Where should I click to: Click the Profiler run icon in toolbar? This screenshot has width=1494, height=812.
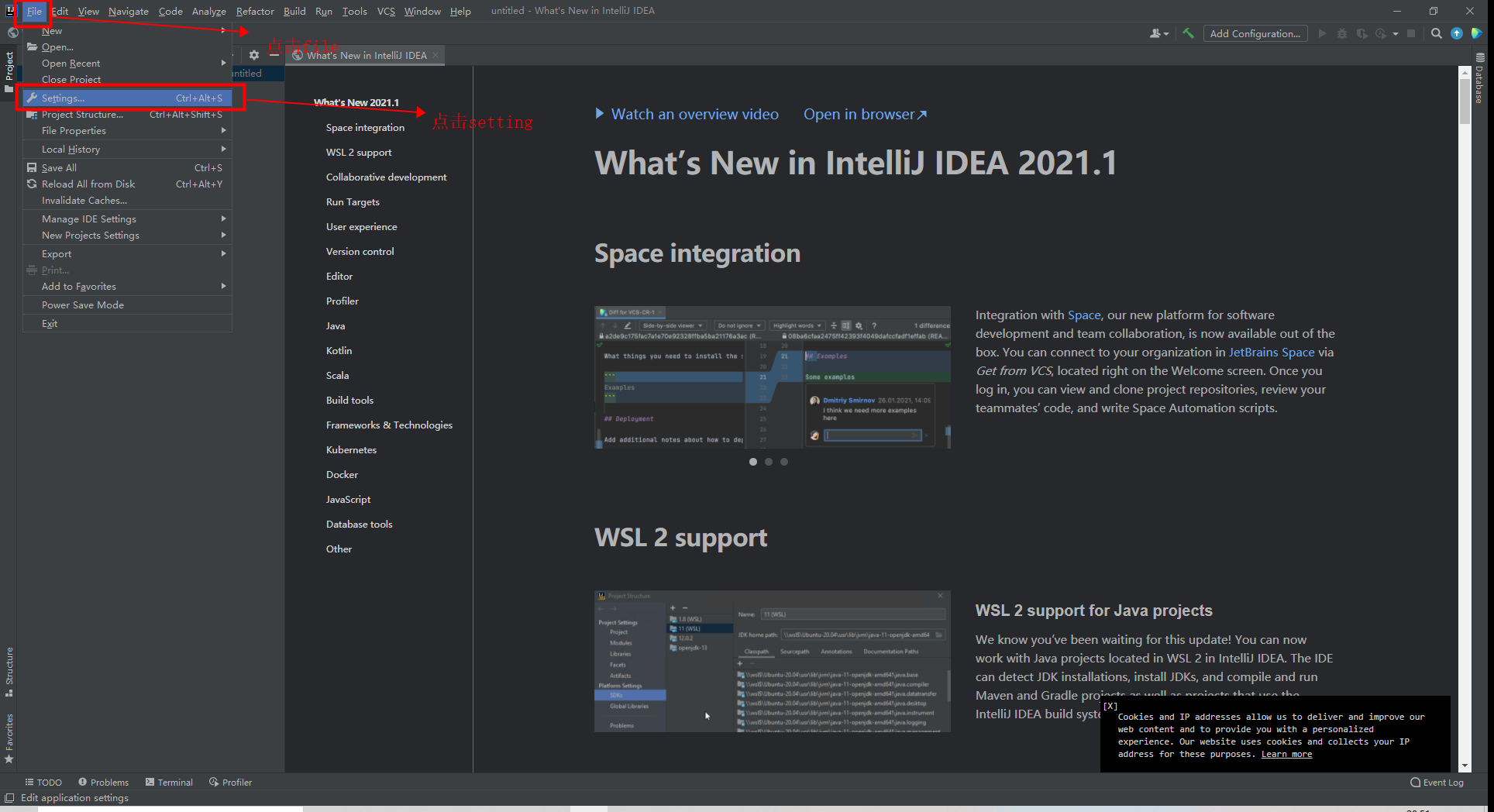point(1381,33)
